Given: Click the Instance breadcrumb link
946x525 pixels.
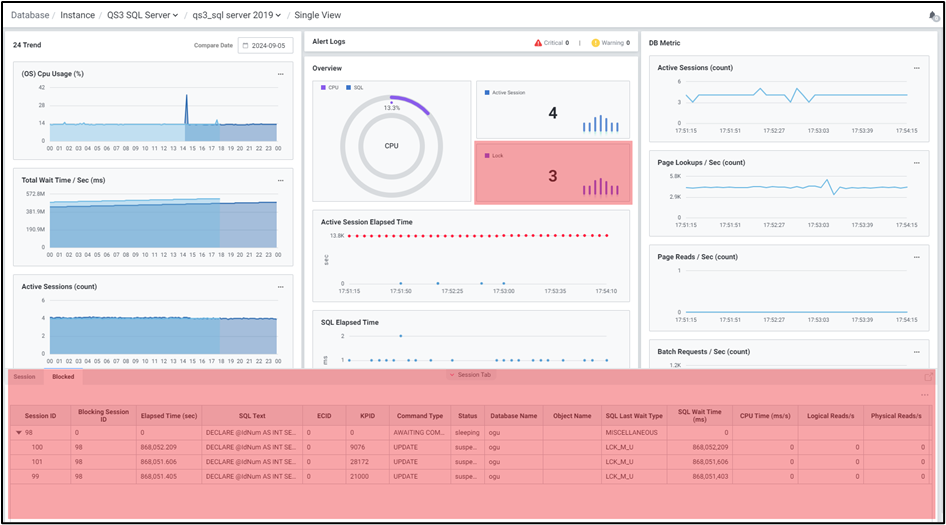Looking at the screenshot, I should pos(78,15).
